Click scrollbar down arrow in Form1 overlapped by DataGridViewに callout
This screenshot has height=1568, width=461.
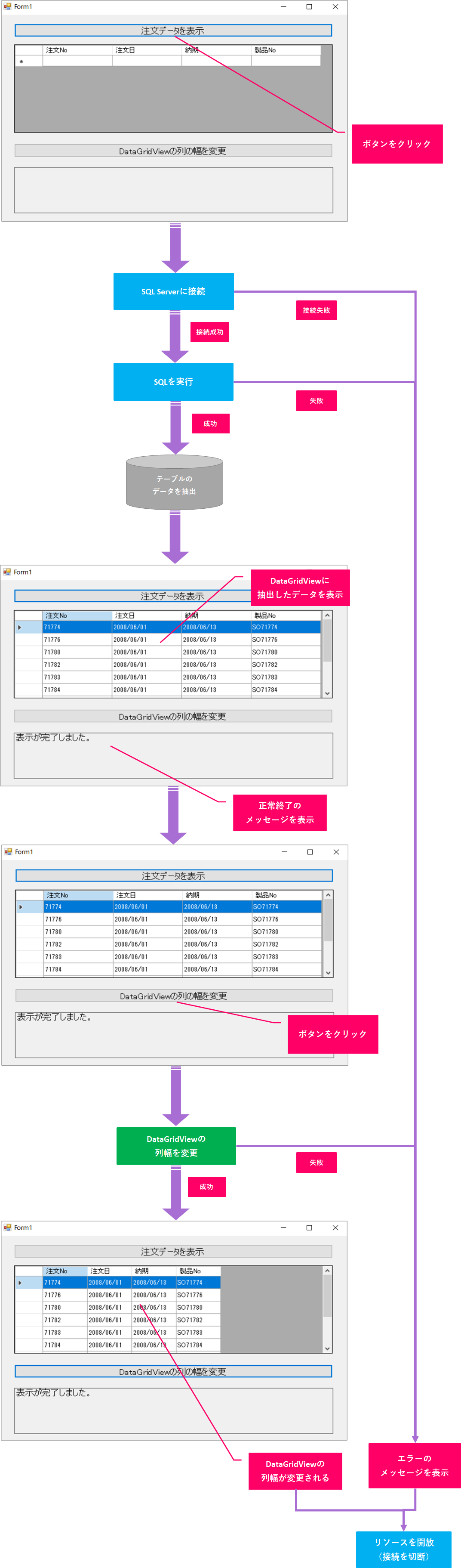(327, 693)
